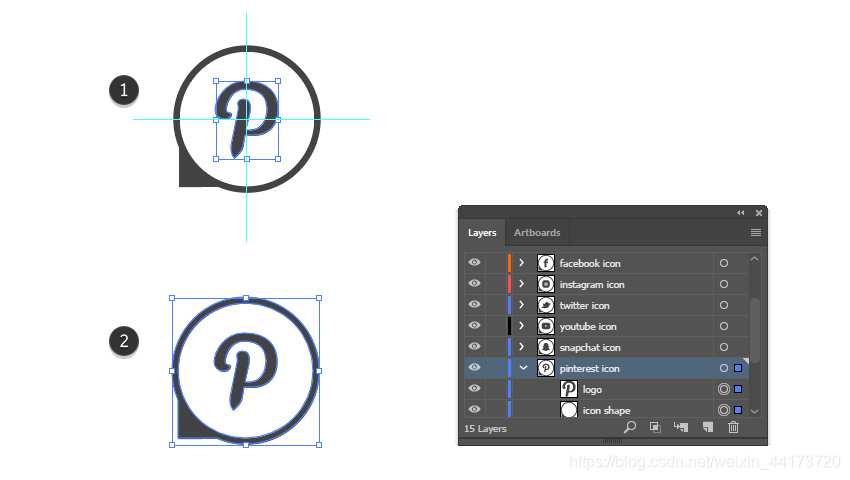850x480 pixels.
Task: Toggle visibility of the logo sublayer
Action: click(x=474, y=389)
